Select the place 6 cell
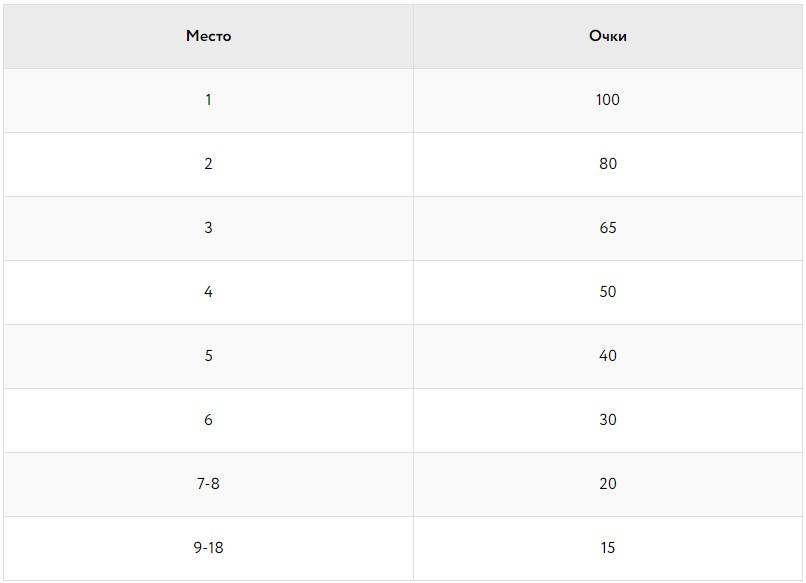This screenshot has height=583, width=806. [208, 420]
